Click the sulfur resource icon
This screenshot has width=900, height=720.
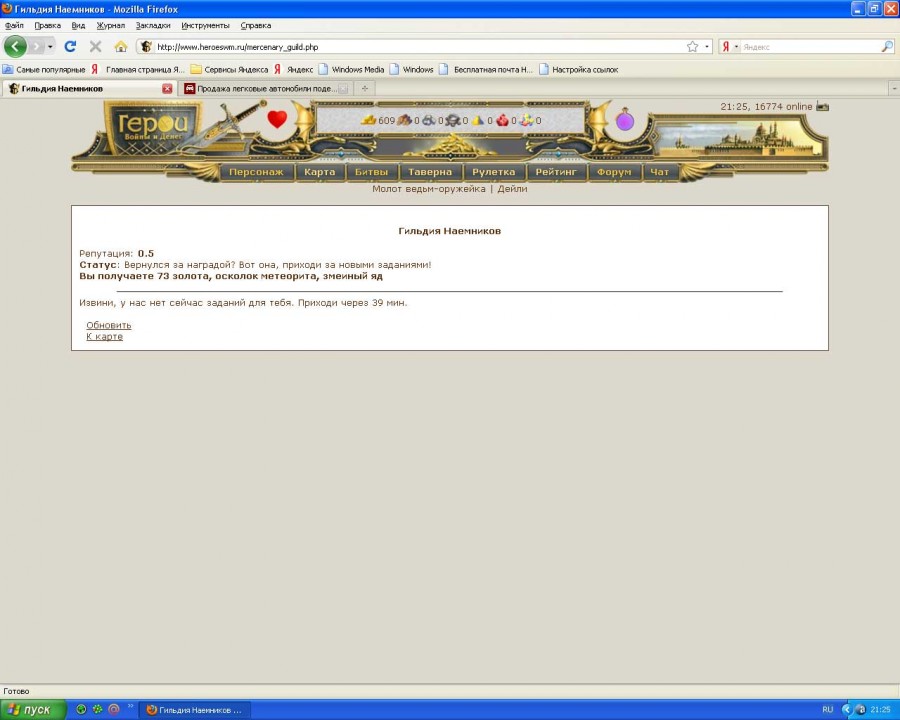point(478,120)
